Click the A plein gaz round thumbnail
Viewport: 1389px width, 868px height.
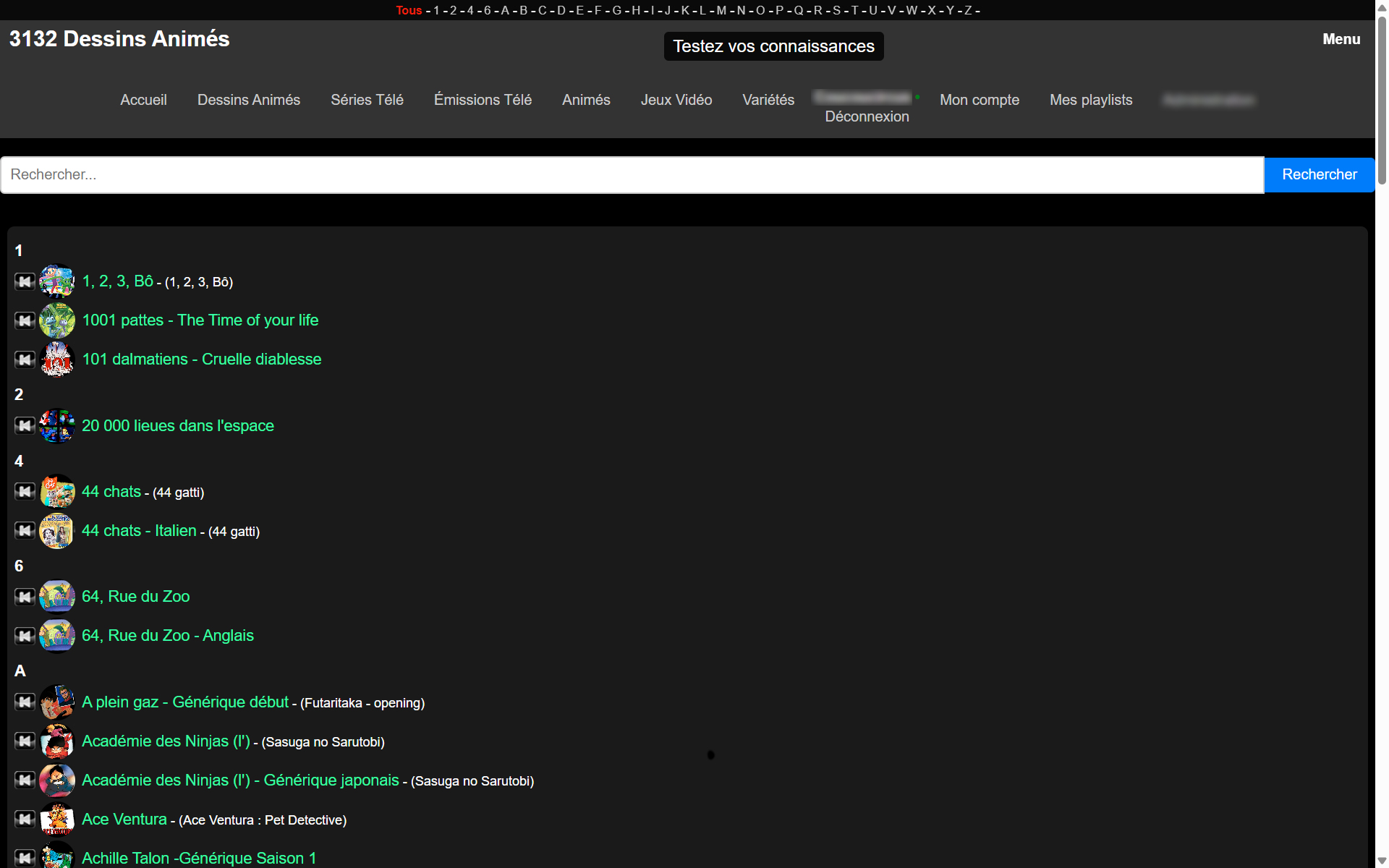(x=57, y=702)
